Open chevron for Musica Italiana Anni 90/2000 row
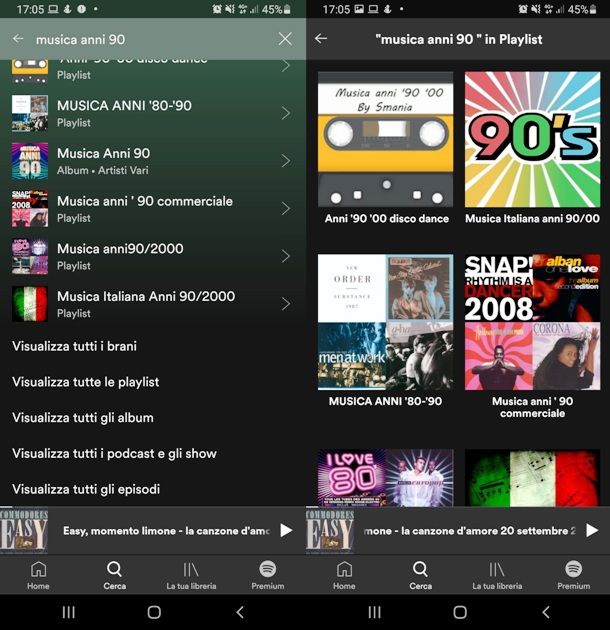Screen dimensions: 610x630 (x=285, y=304)
